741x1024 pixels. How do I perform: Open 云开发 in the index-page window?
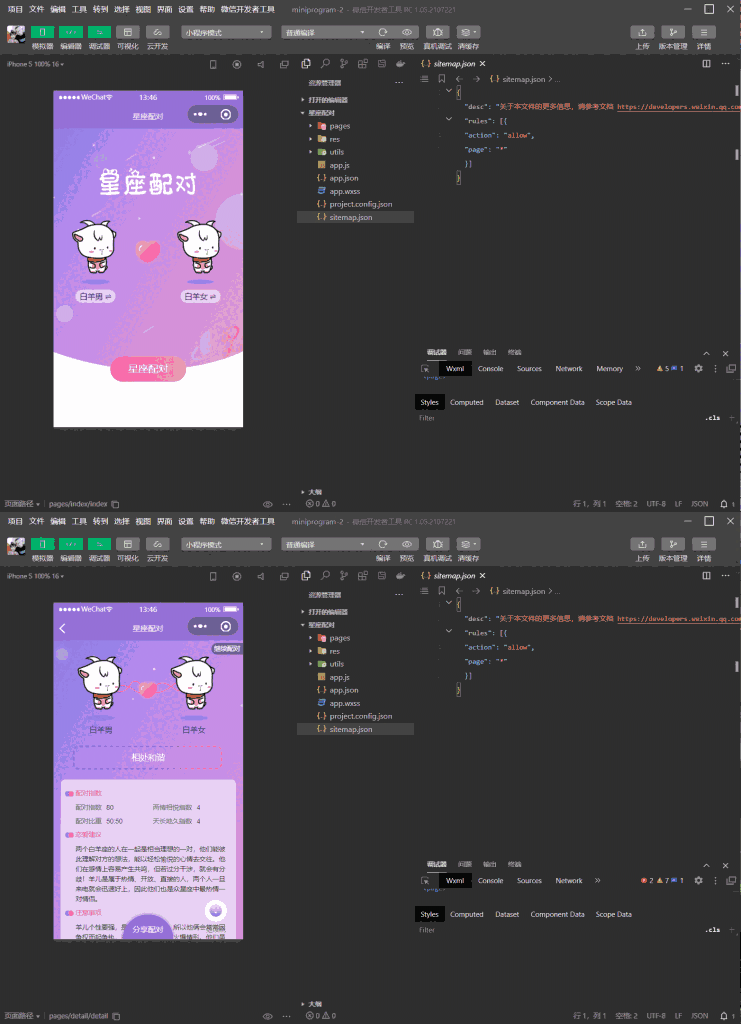coord(157,32)
